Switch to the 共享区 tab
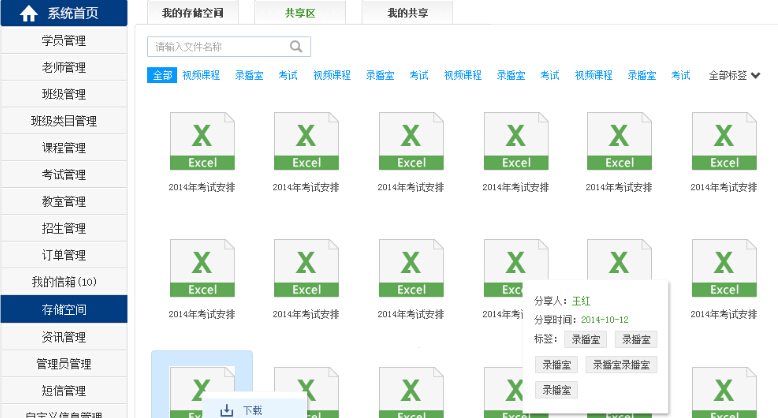This screenshot has height=418, width=778. click(x=300, y=13)
